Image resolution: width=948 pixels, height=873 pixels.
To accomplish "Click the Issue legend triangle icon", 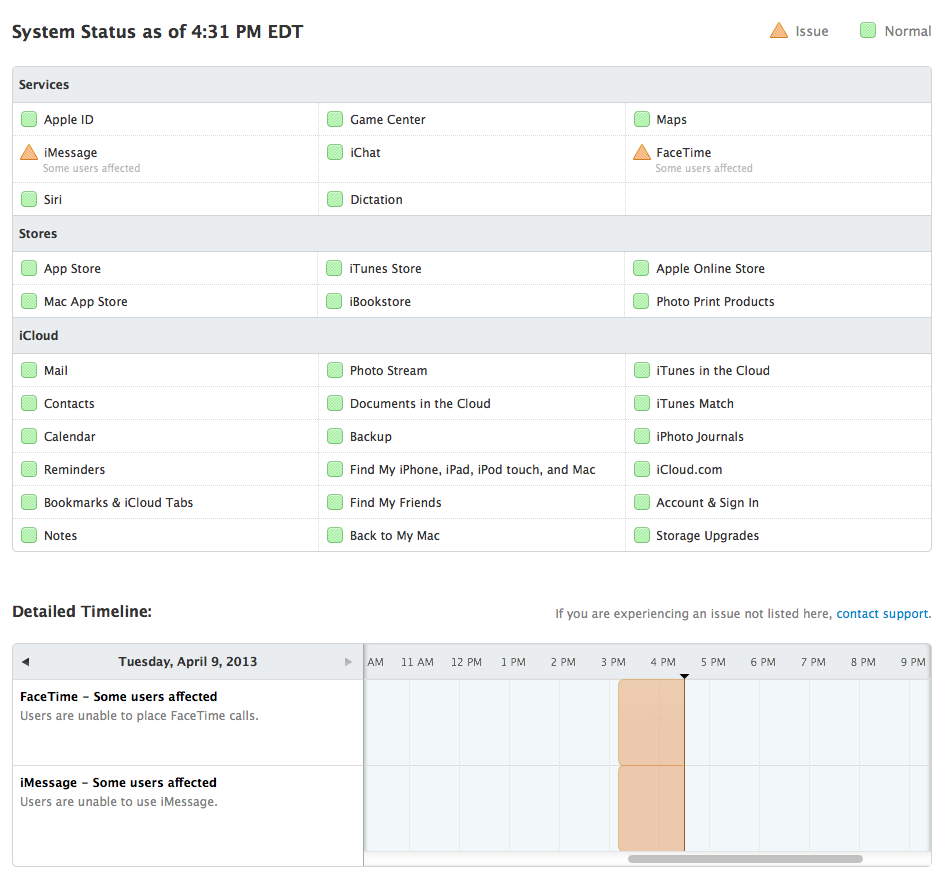I will click(x=779, y=31).
